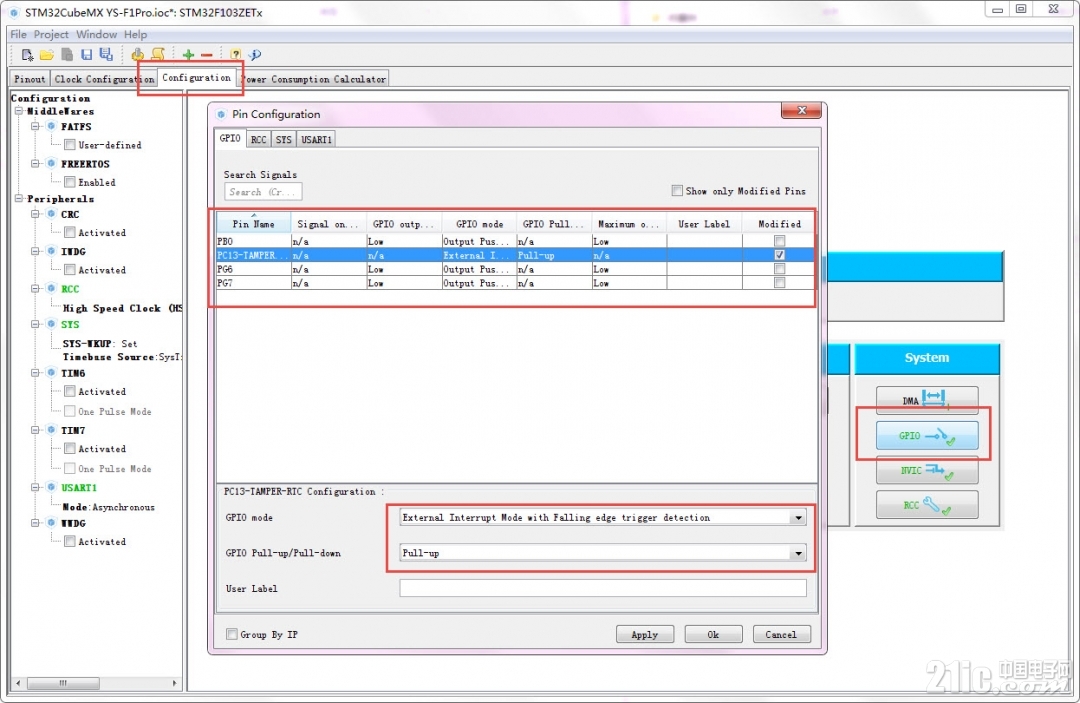Toggle Show only Modified Pins checkbox
This screenshot has width=1080, height=703.
point(677,191)
